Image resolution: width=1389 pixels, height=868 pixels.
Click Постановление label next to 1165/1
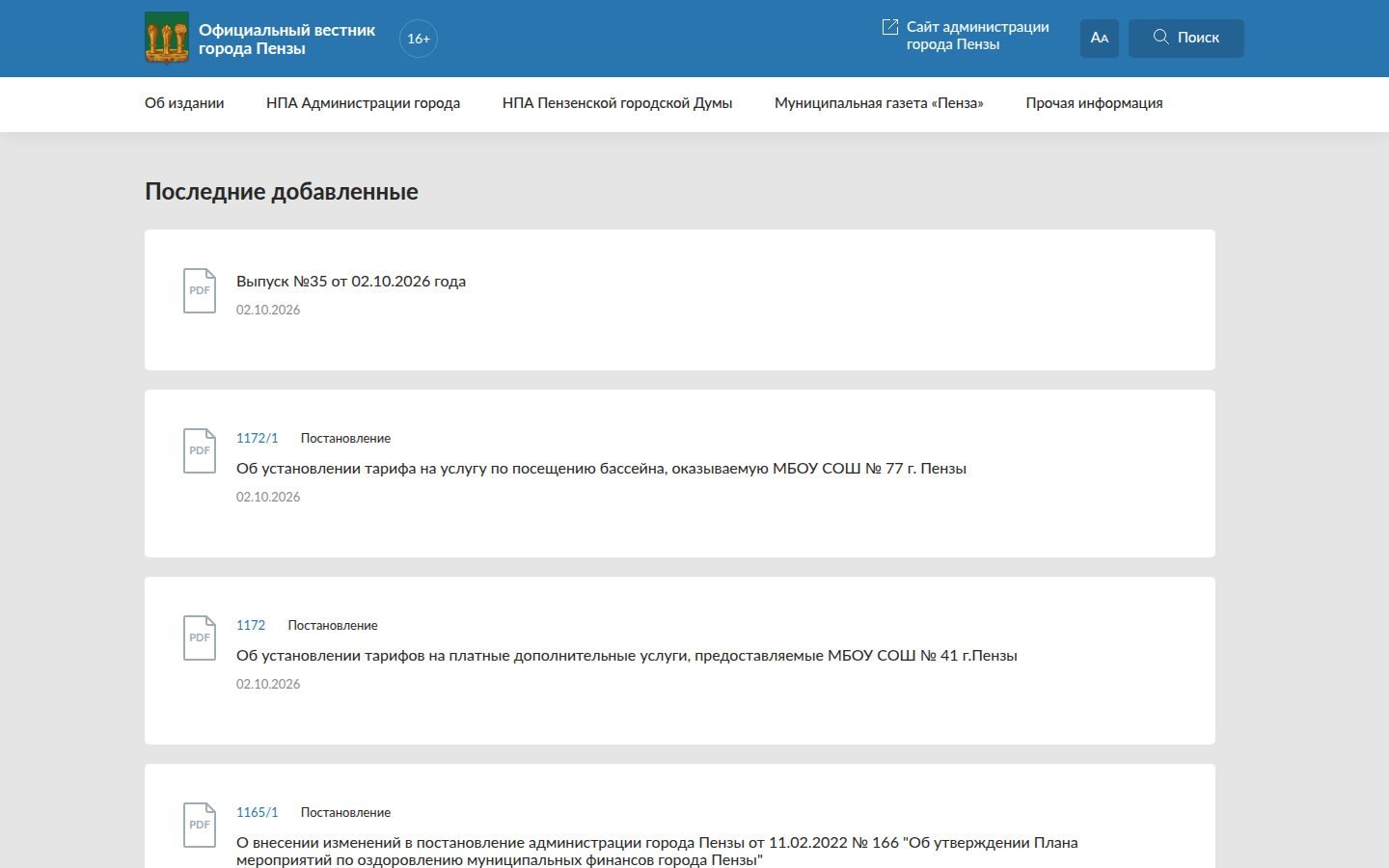345,812
